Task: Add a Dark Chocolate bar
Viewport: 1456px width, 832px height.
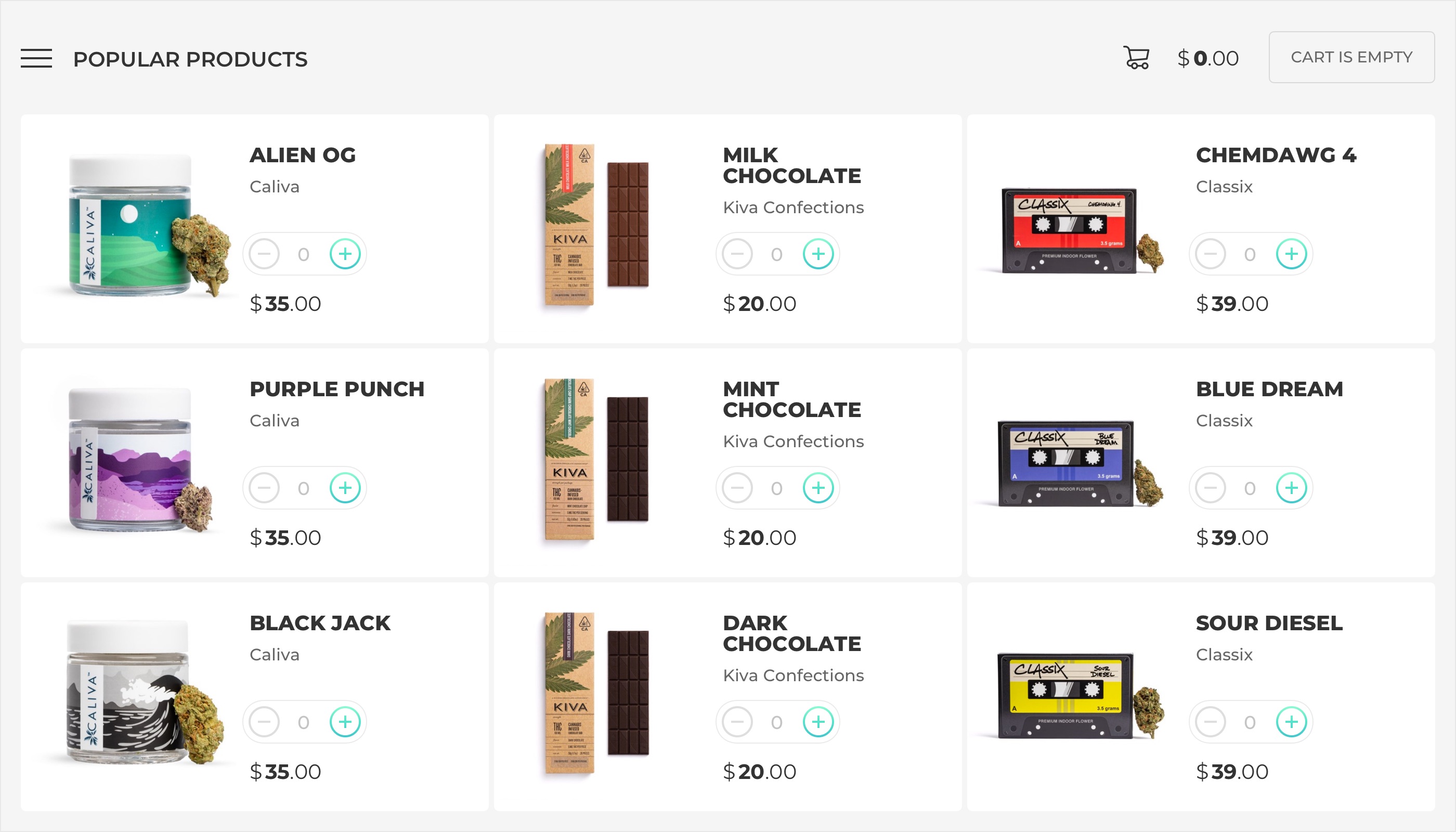Action: pyautogui.click(x=818, y=722)
